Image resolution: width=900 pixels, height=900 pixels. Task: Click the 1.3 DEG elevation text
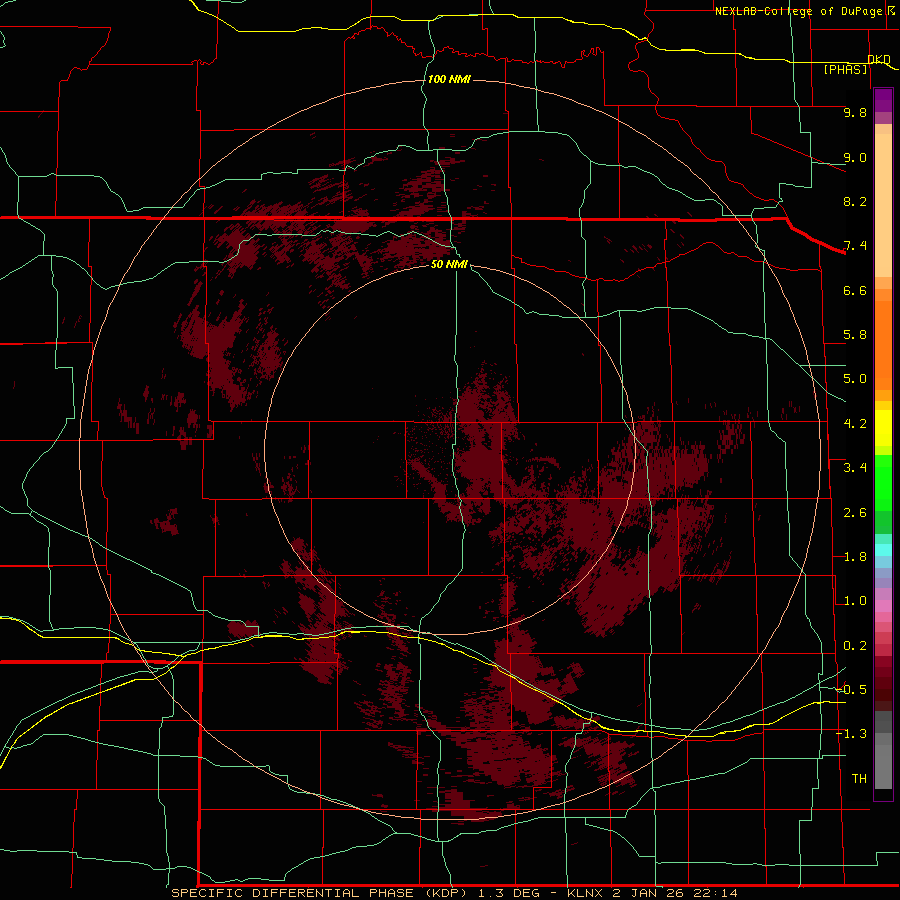point(511,893)
